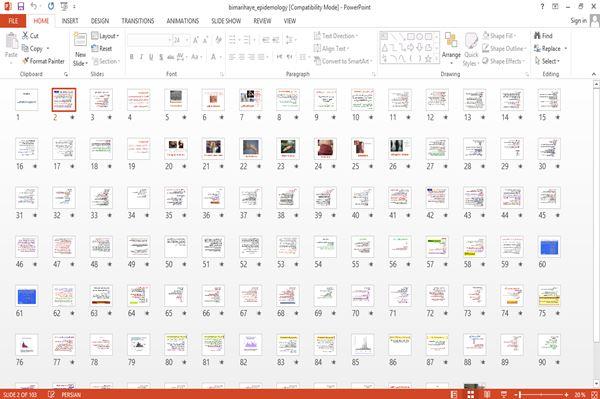Open Align Text dropdown
Screen dimensions: 600x399
[x=332, y=48]
